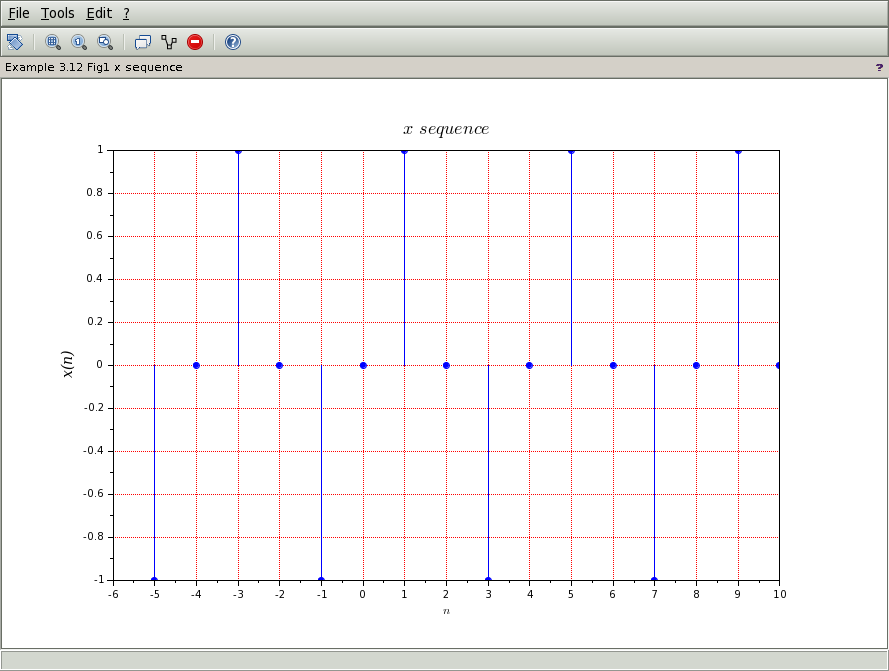Click the data point at n=3 bottom
The width and height of the screenshot is (889, 671).
click(488, 580)
